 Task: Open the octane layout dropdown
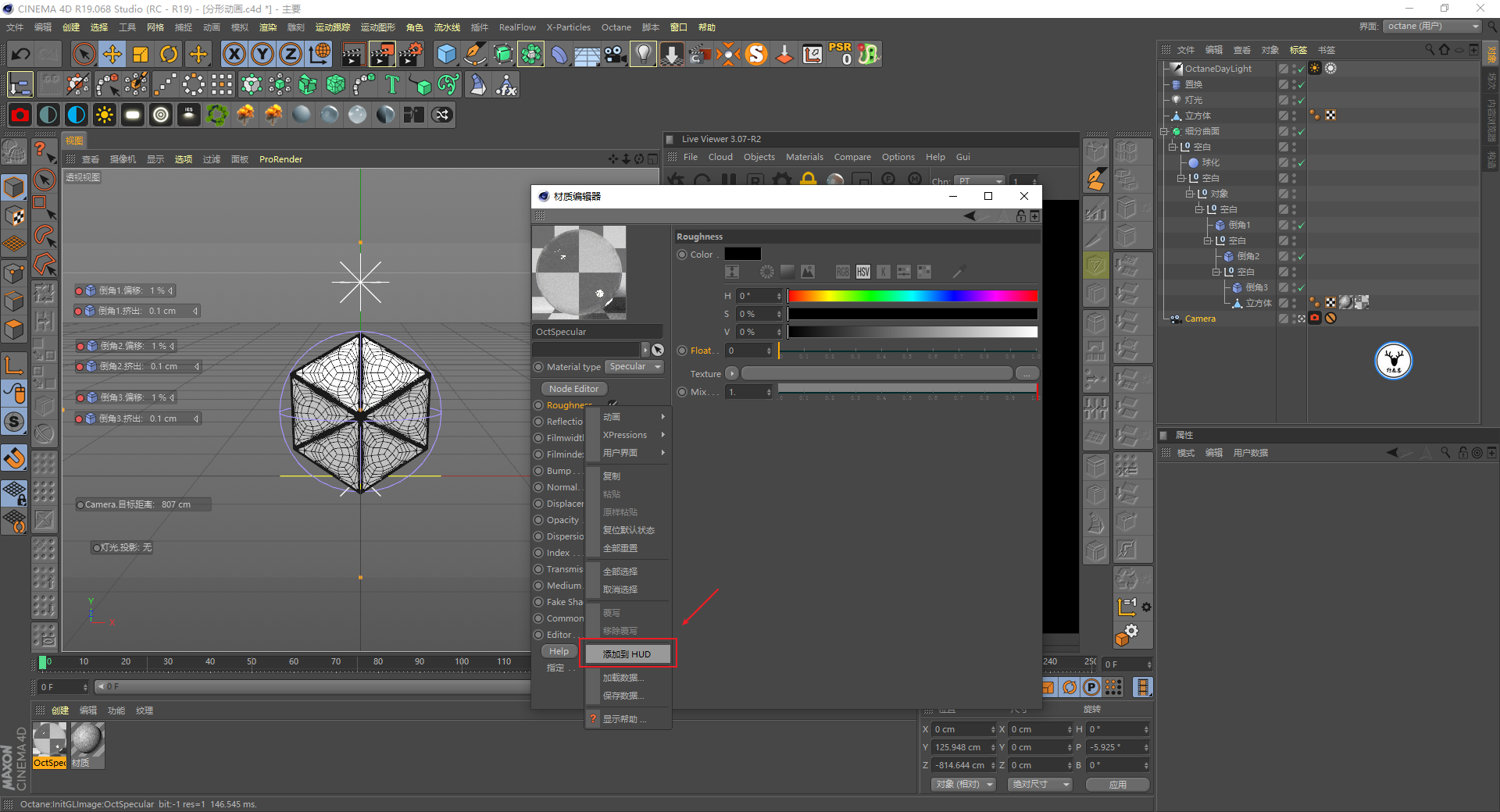pos(1433,26)
